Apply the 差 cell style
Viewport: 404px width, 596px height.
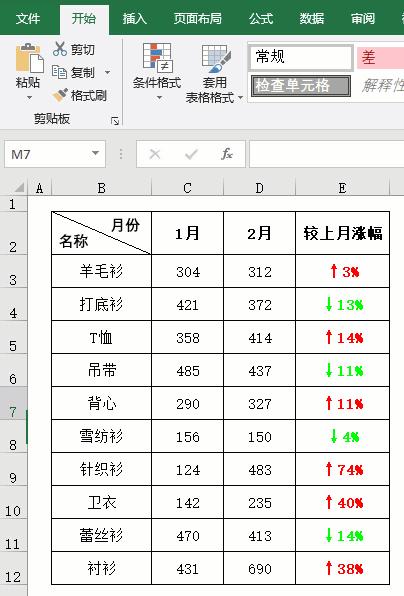coord(380,57)
